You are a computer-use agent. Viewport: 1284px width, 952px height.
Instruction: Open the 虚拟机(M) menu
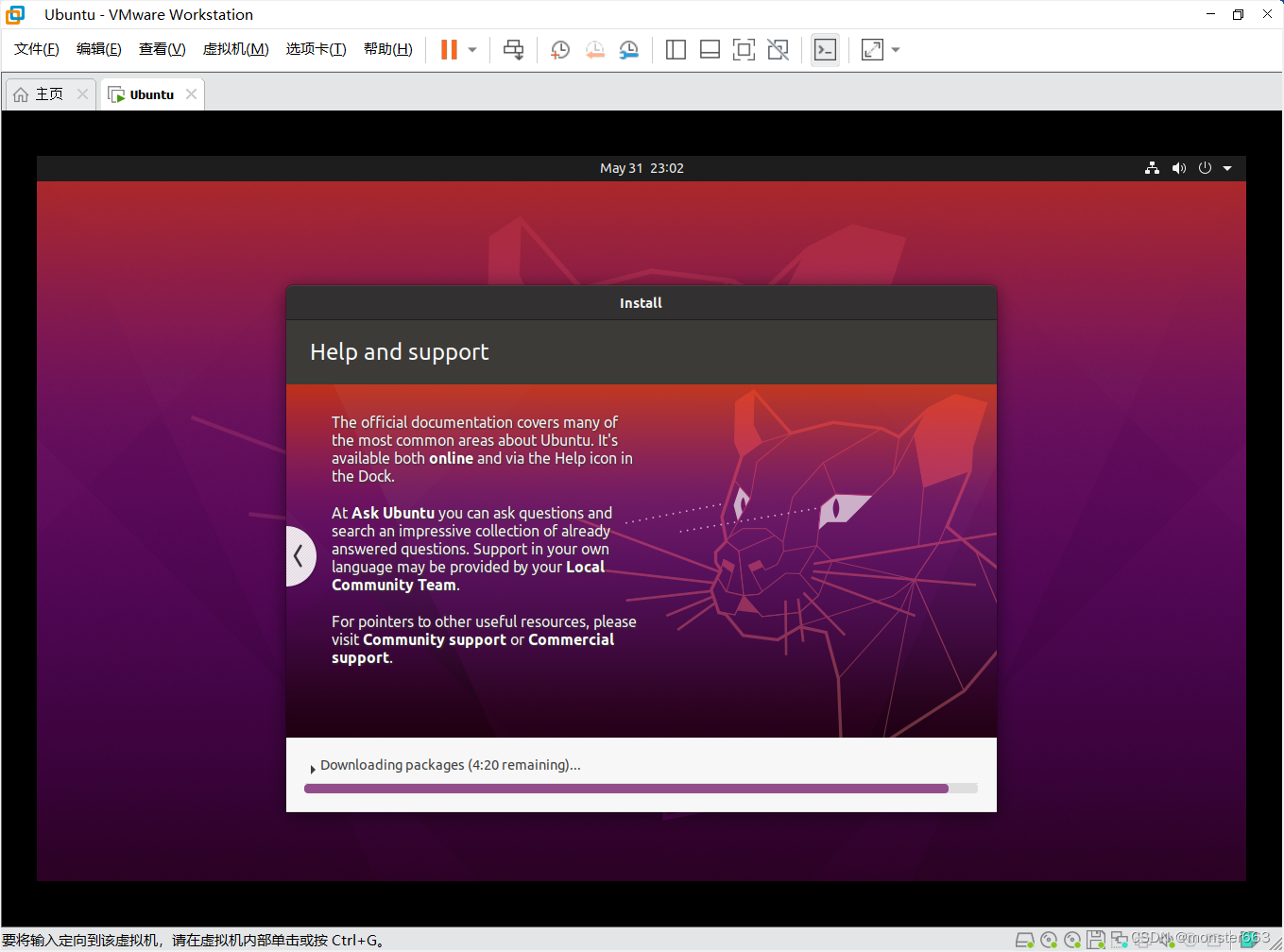[x=235, y=48]
